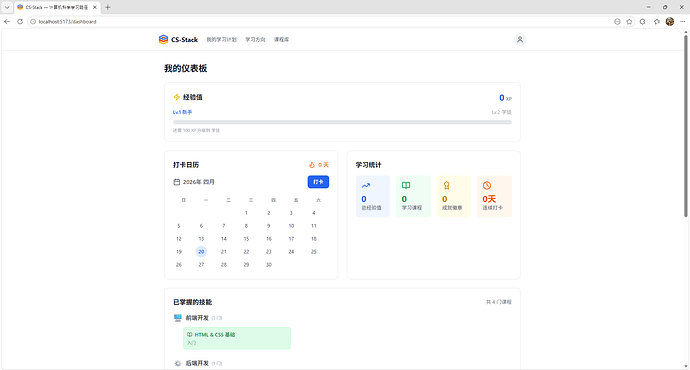This screenshot has width=690, height=370.
Task: Close the CS-Stack browser tab
Action: [x=95, y=7]
